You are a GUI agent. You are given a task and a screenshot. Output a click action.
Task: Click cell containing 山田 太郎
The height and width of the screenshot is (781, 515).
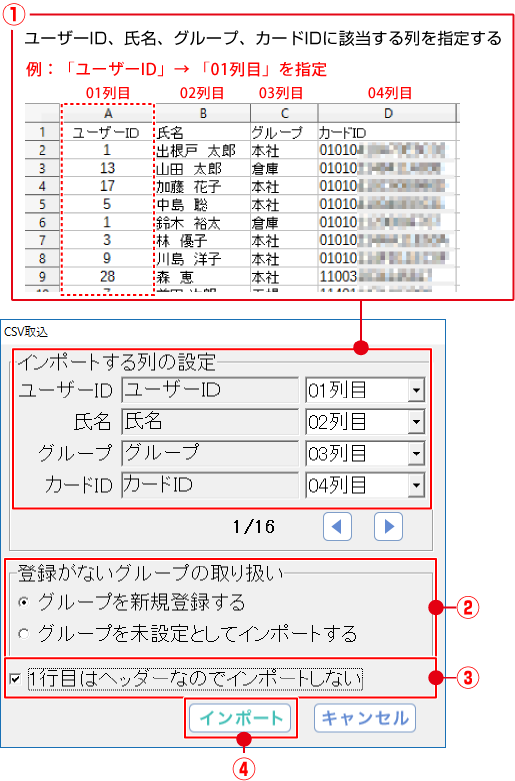tap(203, 168)
